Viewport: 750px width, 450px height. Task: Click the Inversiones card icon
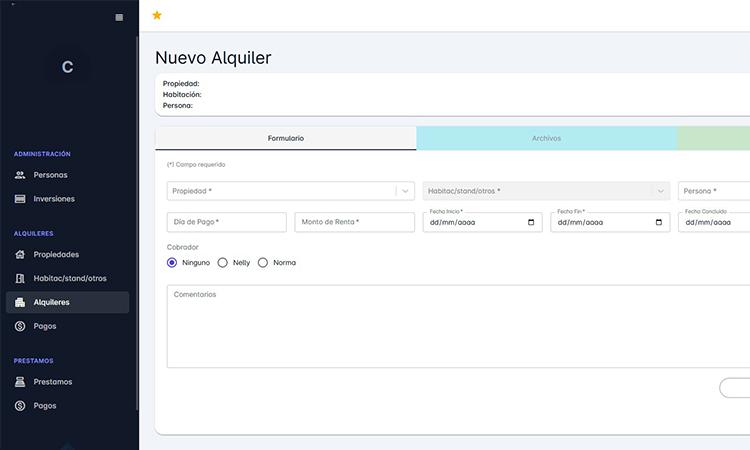20,199
